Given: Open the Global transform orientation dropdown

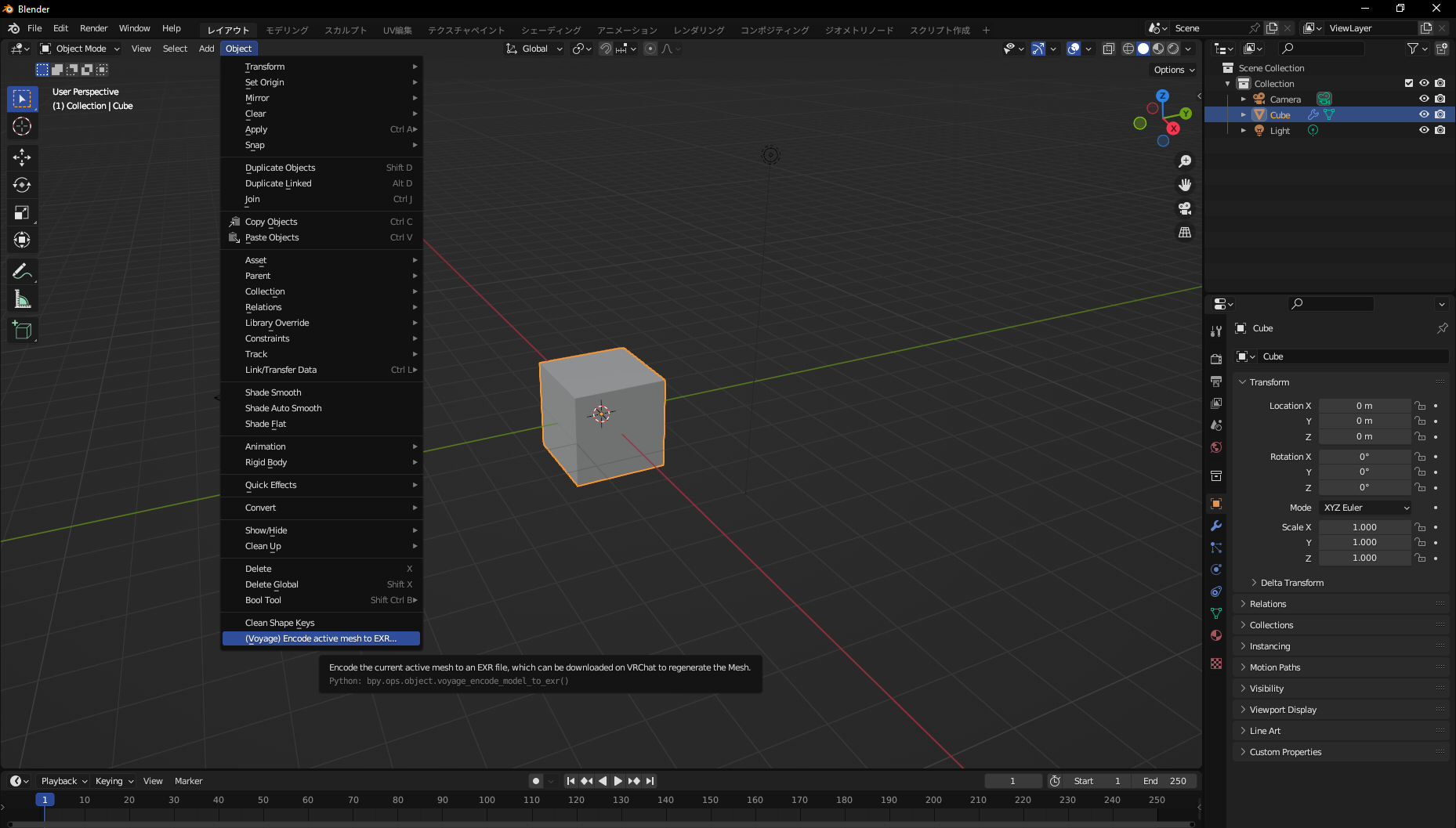Looking at the screenshot, I should pyautogui.click(x=534, y=49).
